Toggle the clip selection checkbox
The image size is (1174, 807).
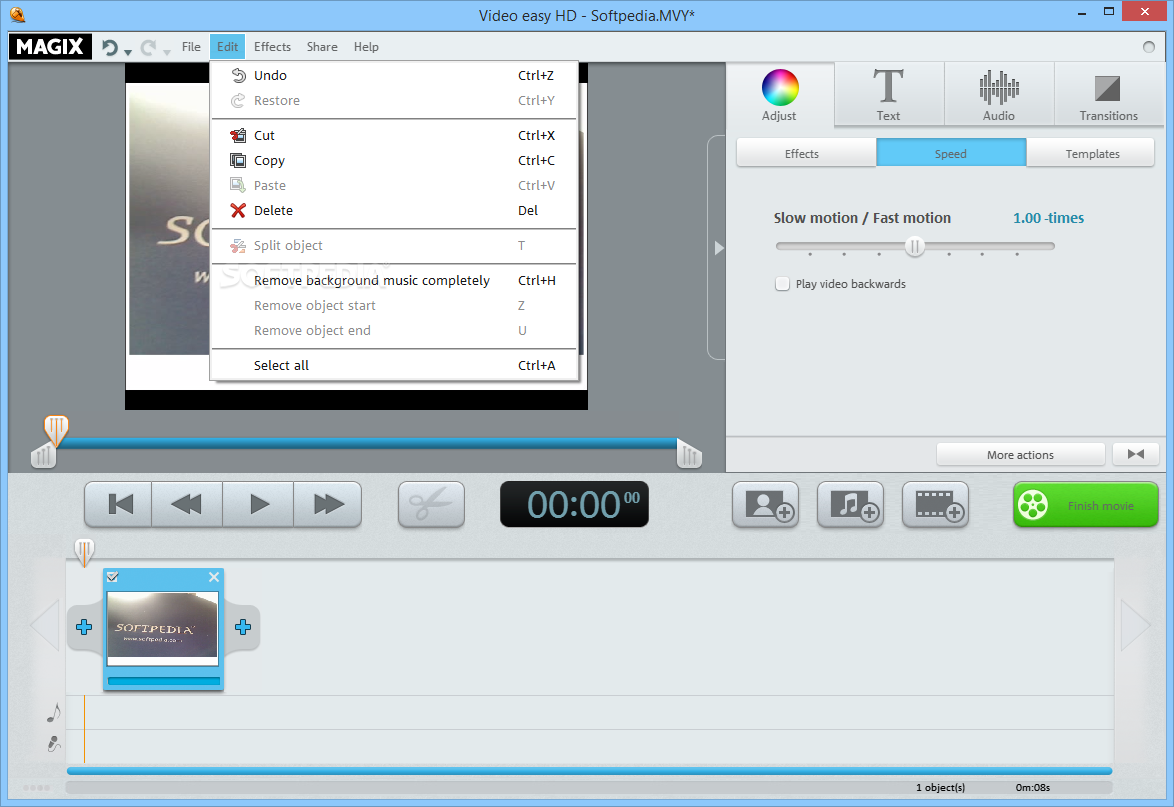pyautogui.click(x=112, y=577)
